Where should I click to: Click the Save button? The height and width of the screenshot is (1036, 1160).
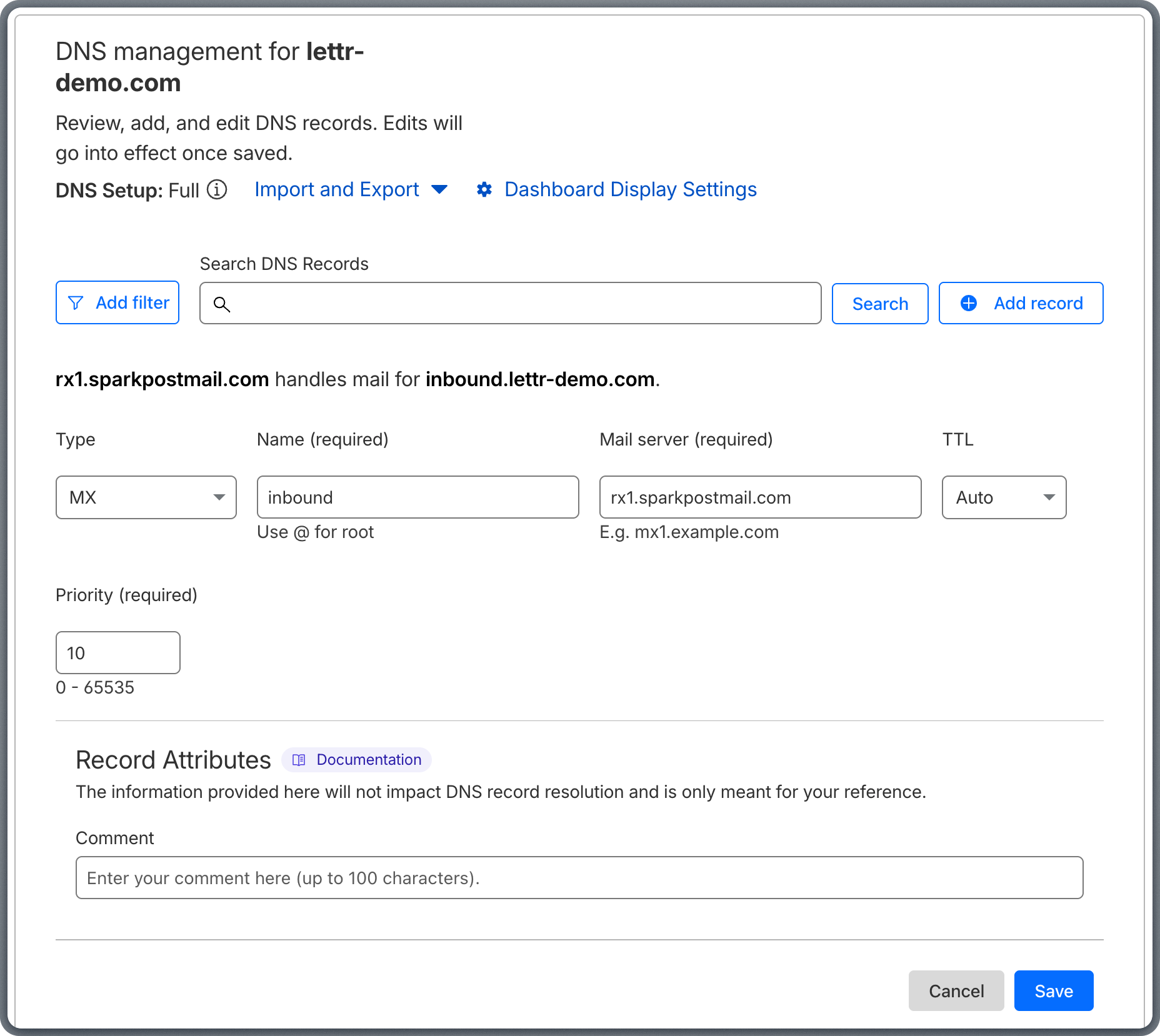coord(1053,990)
